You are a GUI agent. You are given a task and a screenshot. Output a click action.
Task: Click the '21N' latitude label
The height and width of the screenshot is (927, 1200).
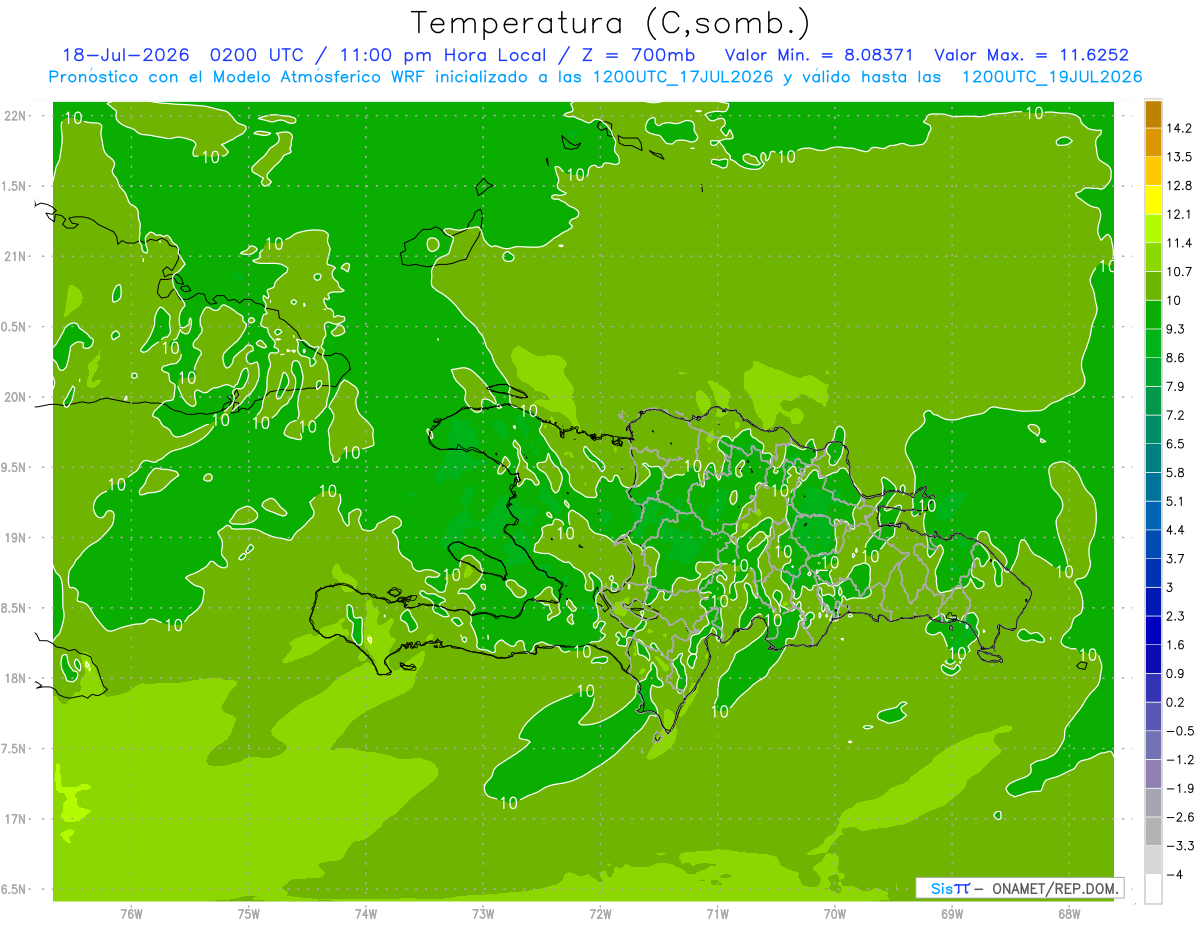click(x=17, y=256)
